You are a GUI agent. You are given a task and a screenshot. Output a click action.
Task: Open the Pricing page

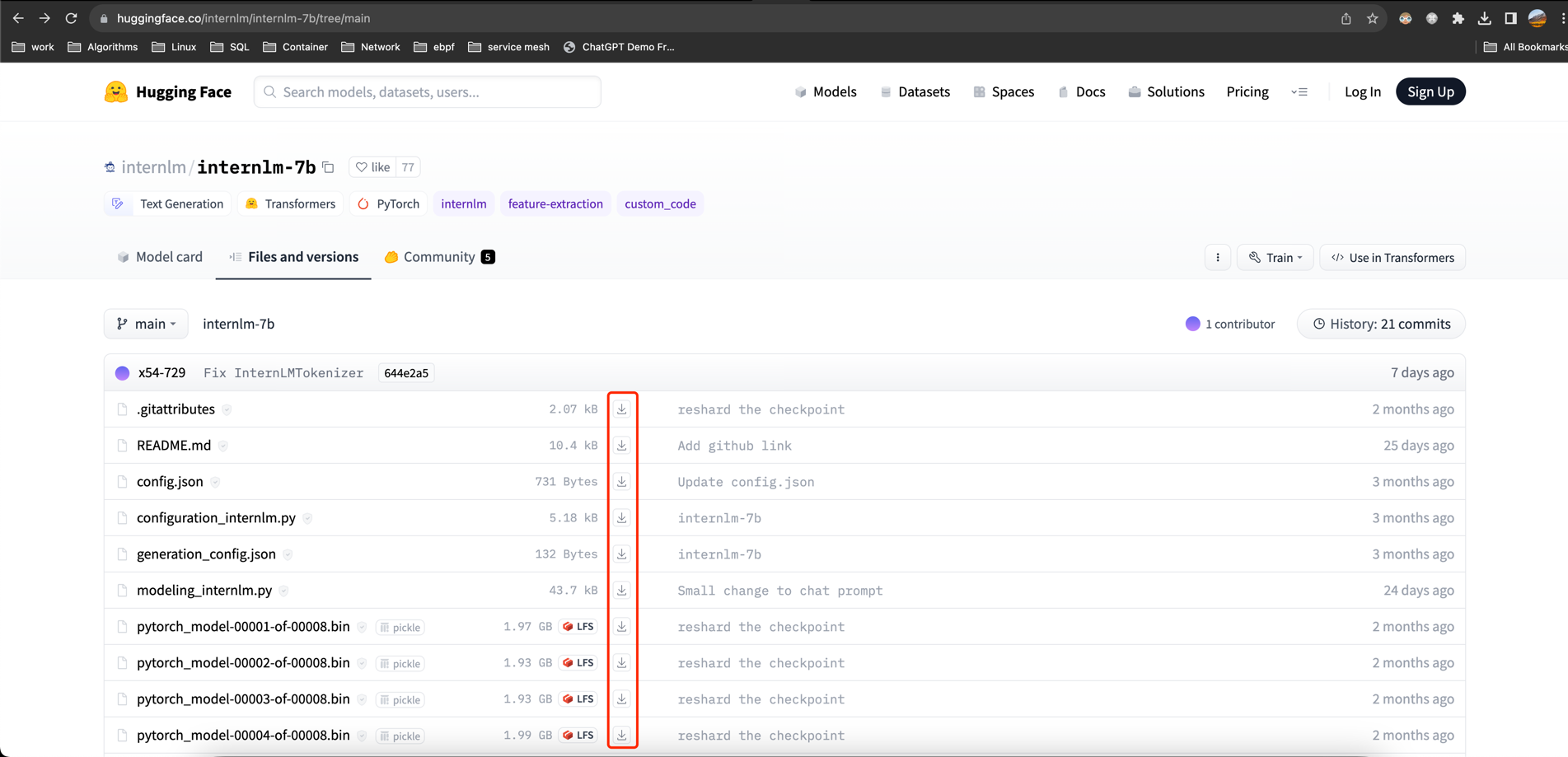1247,91
